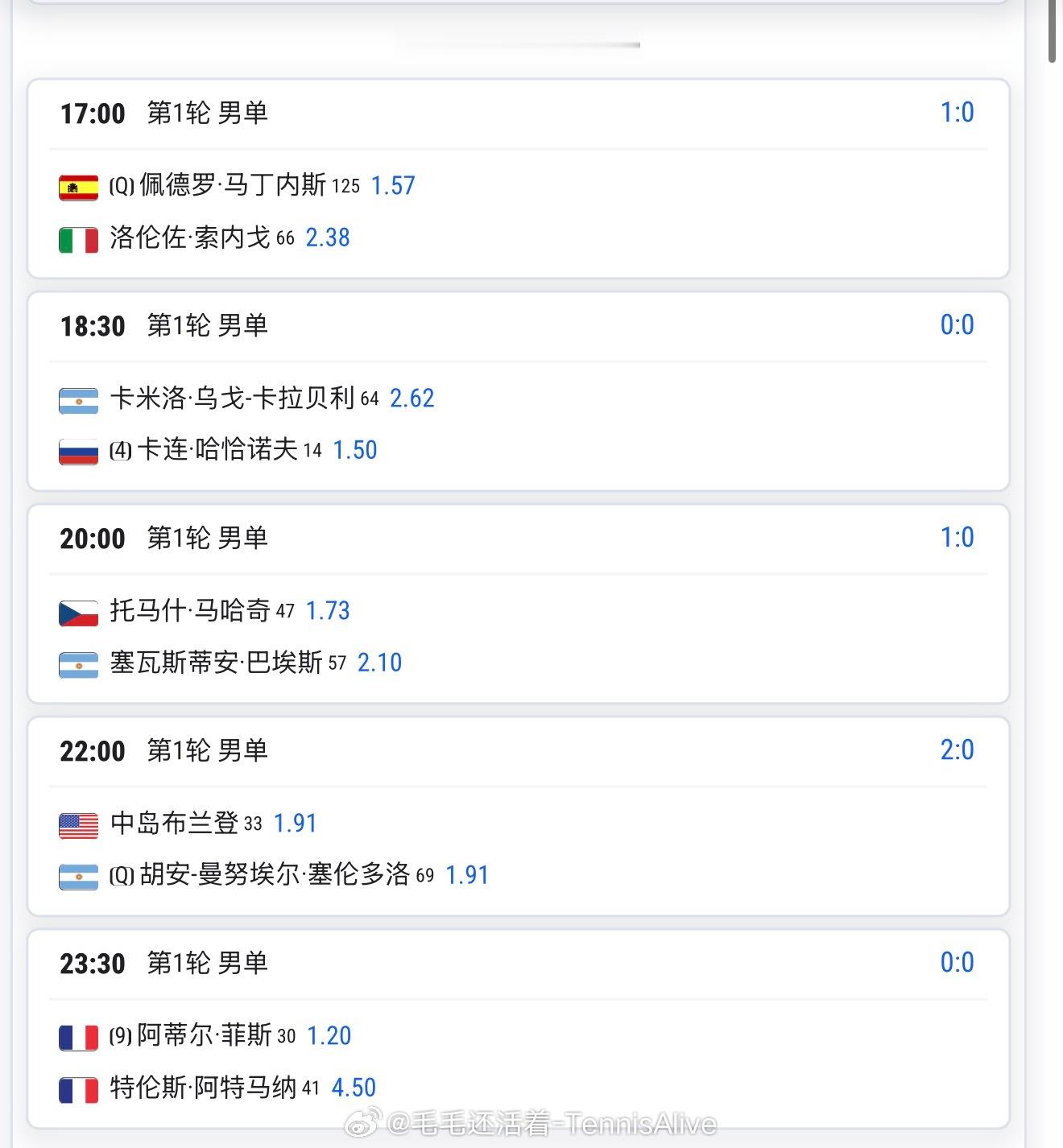Click France flag beside 阿蒂尔·菲斯
The image size is (1063, 1148).
[x=78, y=1038]
